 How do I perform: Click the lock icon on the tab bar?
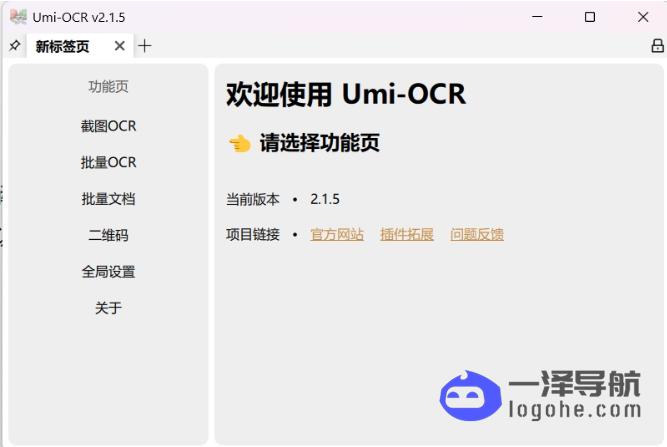658,46
